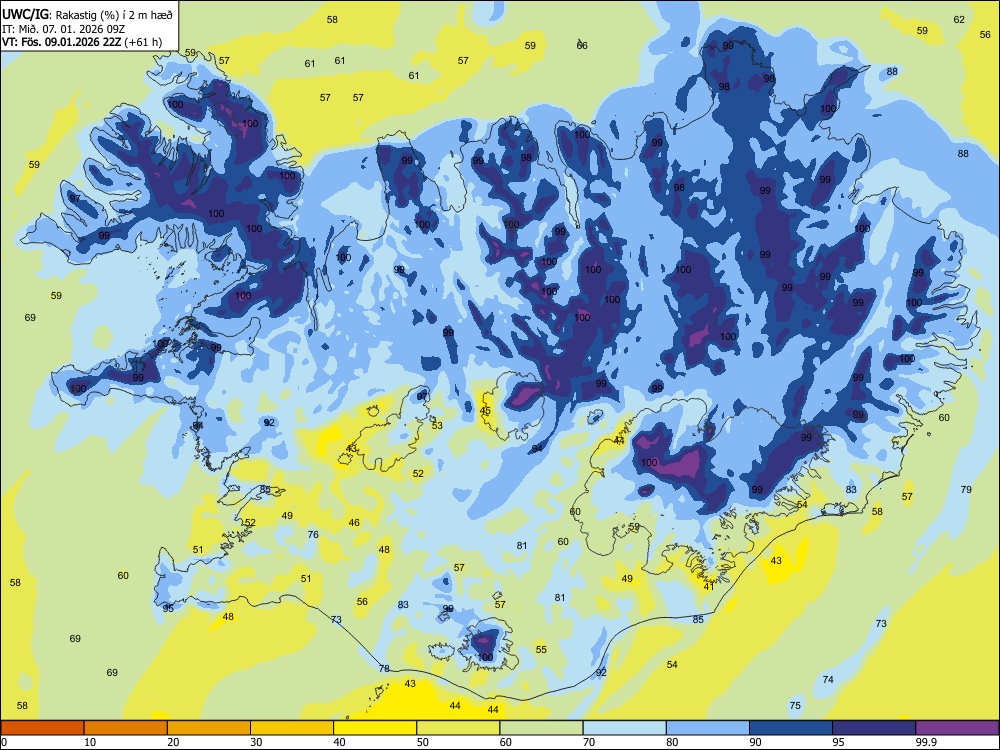Pick the 20–30 legend color block
1000x750 pixels.
click(x=209, y=728)
